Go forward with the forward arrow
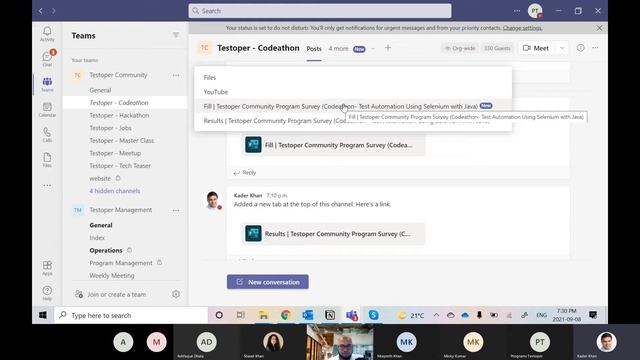This screenshot has height=360, width=640. pos(53,11)
